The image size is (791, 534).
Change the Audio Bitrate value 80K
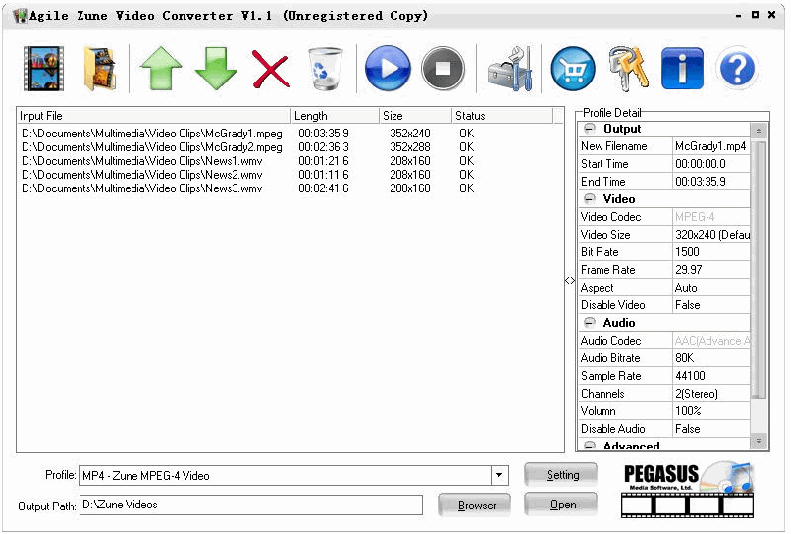711,358
